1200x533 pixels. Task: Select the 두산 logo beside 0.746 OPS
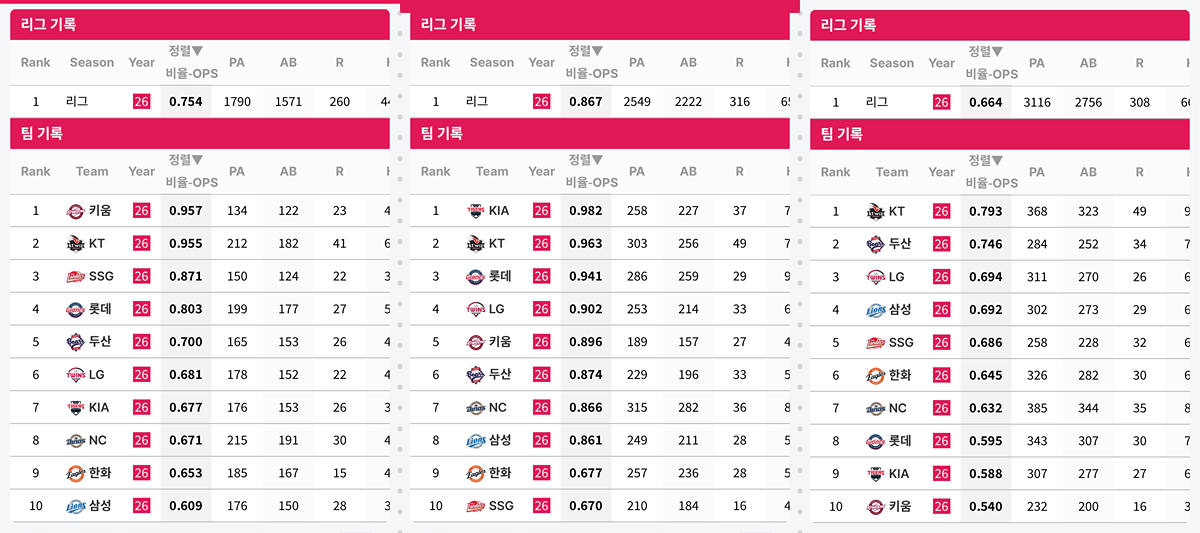point(876,244)
